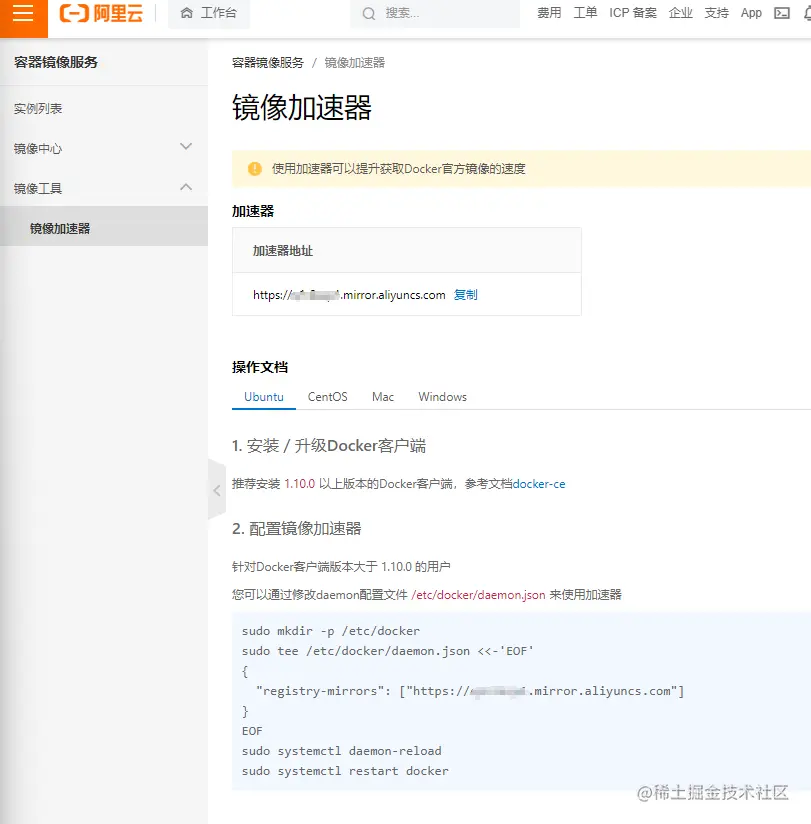Viewport: 811px width, 824px height.
Task: Open the 支持 menu
Action: tap(716, 13)
